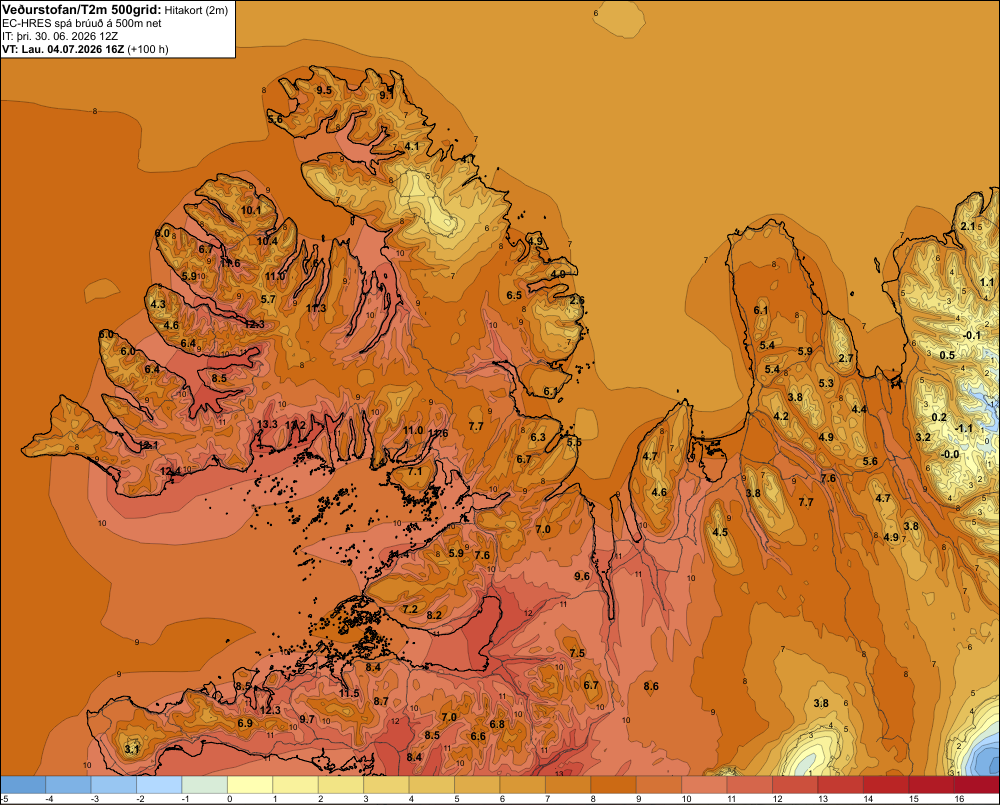The image size is (1000, 805).
Task: Click the 10.4 temperature label in the Westfjords
Action: (267, 241)
